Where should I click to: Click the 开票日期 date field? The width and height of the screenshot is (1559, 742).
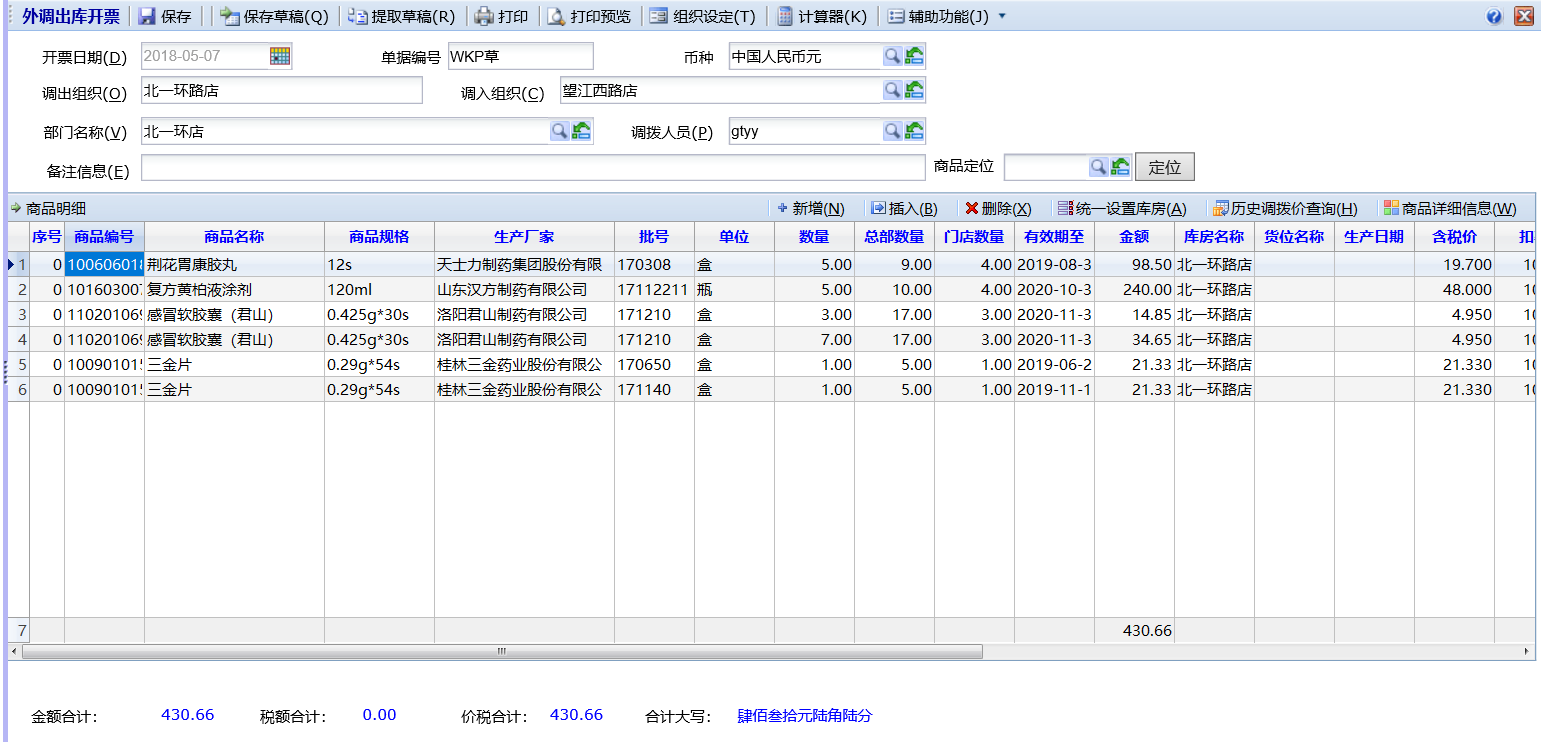(x=205, y=56)
